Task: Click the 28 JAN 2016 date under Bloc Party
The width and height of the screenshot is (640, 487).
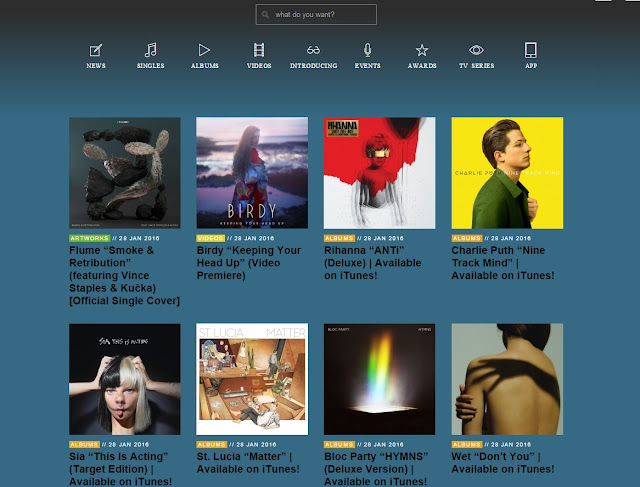Action: coord(383,445)
